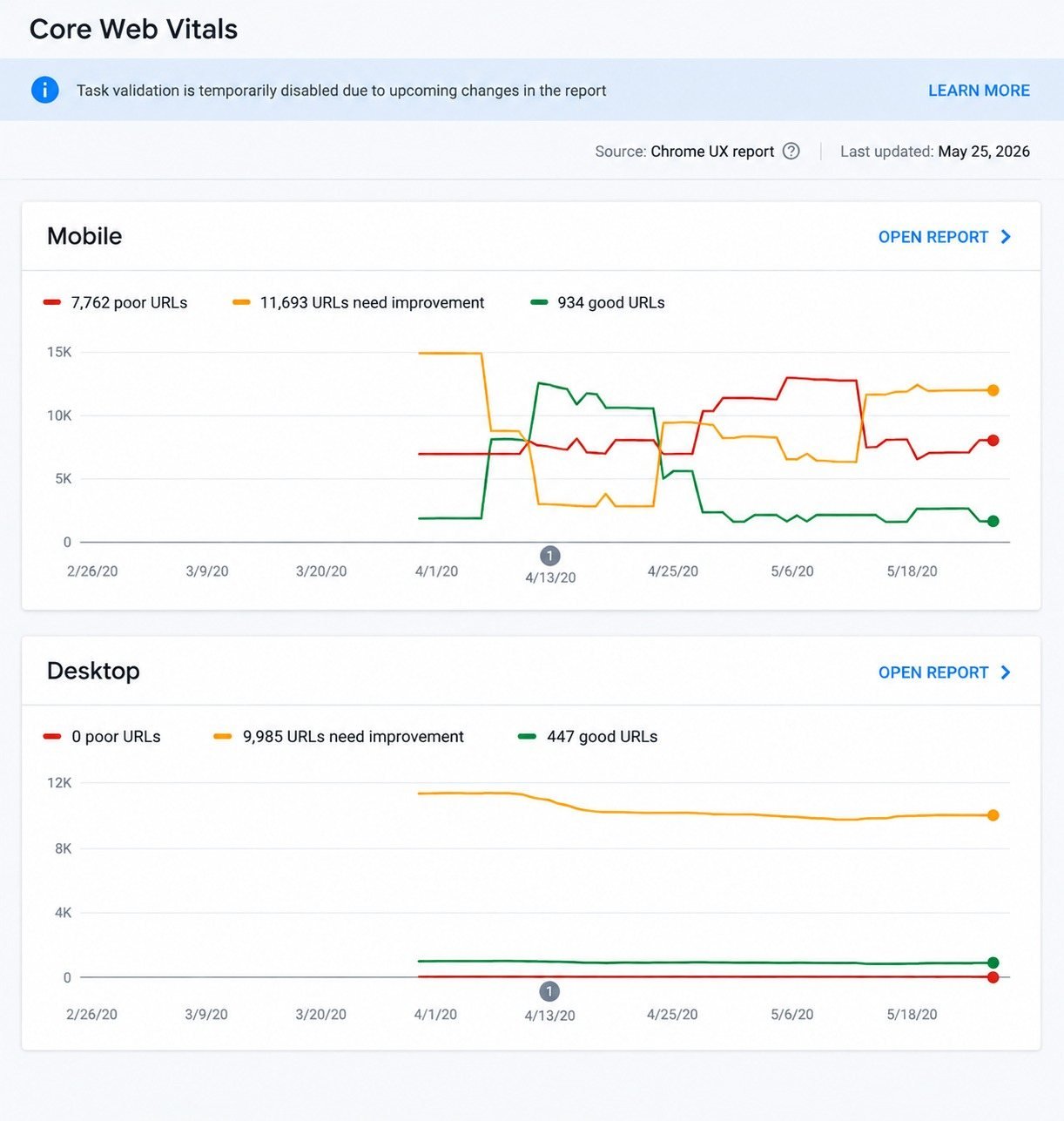Click the 2/26/20 date label on Mobile chart
The image size is (1064, 1121).
tap(92, 571)
